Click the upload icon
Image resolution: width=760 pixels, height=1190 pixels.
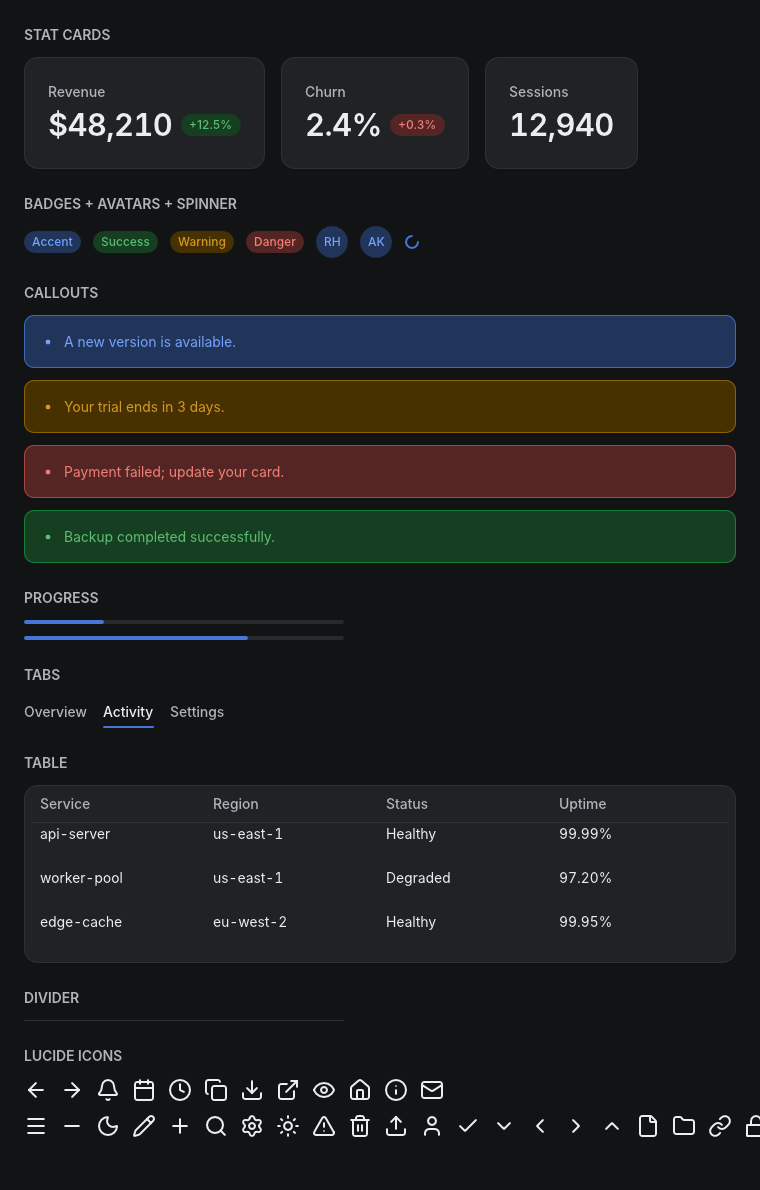(396, 1126)
